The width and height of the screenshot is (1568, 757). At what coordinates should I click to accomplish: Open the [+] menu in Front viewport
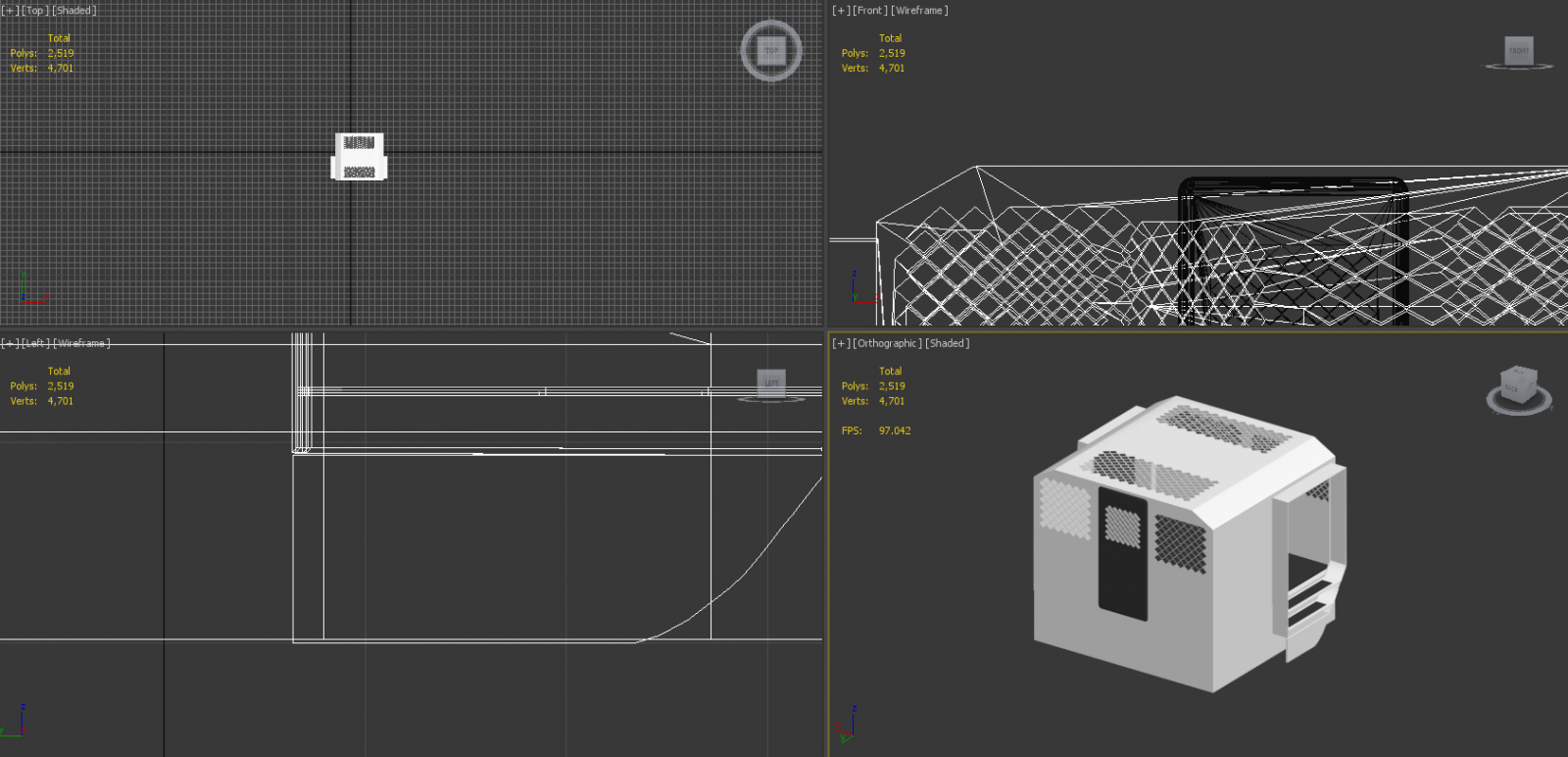point(841,11)
